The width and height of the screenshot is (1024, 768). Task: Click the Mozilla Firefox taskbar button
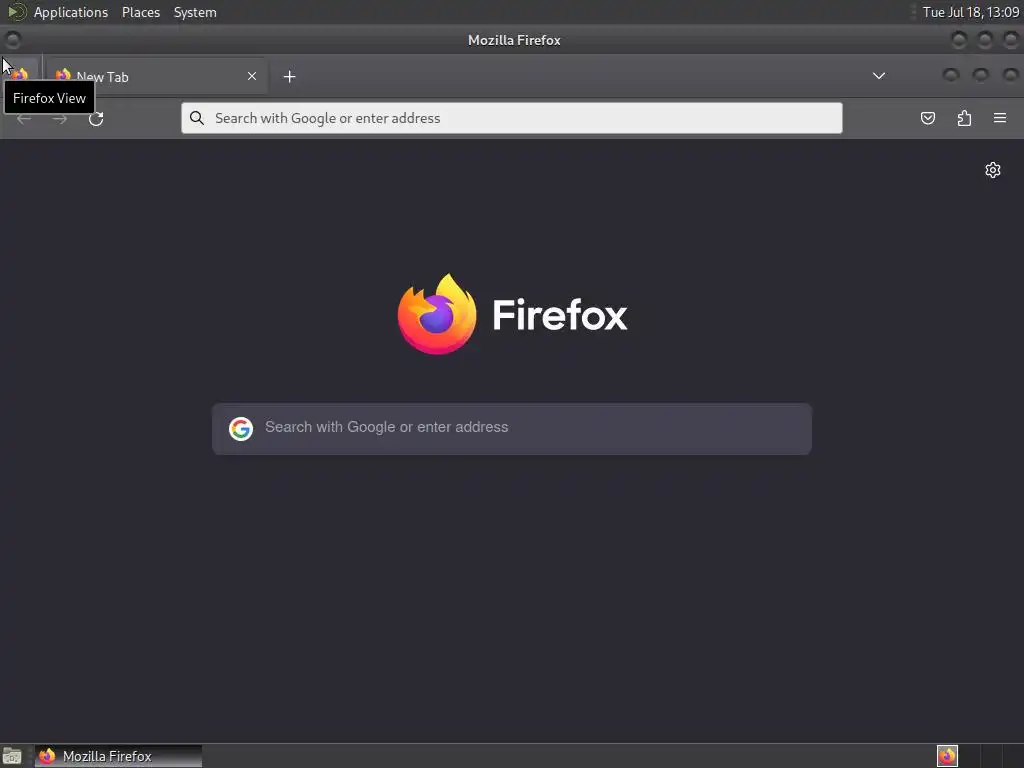(118, 756)
